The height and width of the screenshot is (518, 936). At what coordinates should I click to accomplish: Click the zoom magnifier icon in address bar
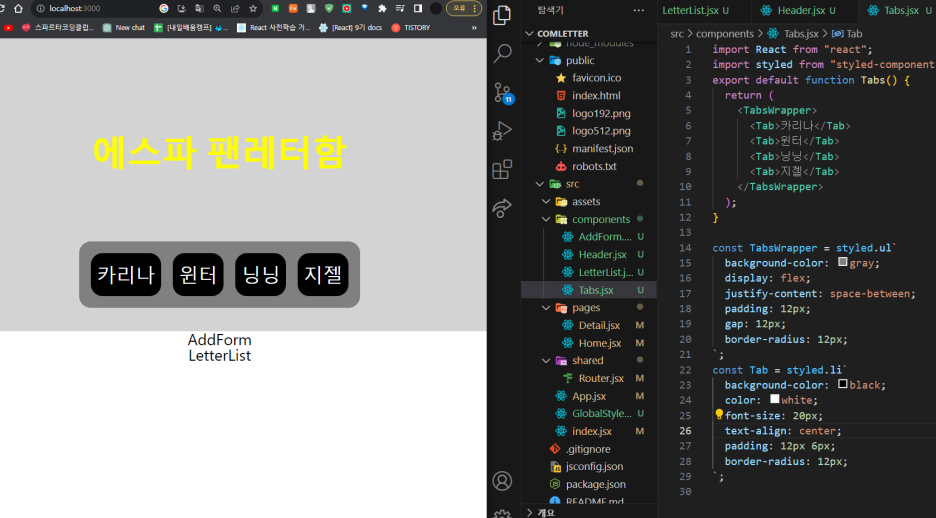[217, 8]
